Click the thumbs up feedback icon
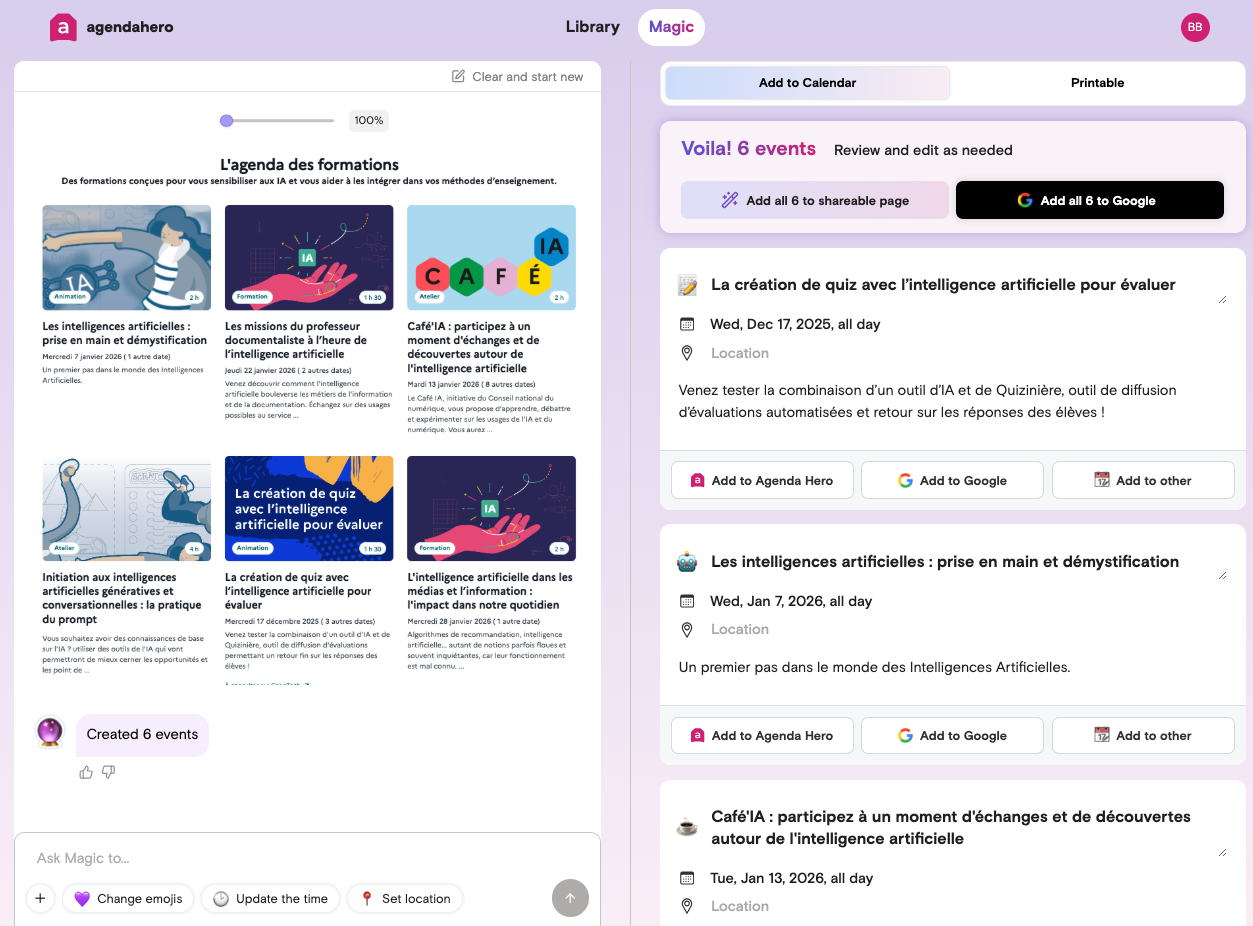This screenshot has height=926, width=1253. pyautogui.click(x=86, y=772)
